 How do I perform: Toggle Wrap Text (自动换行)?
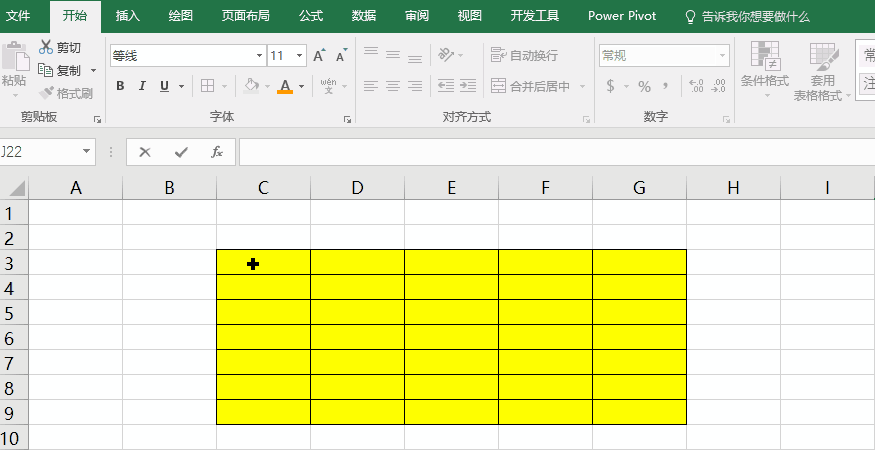[524, 56]
